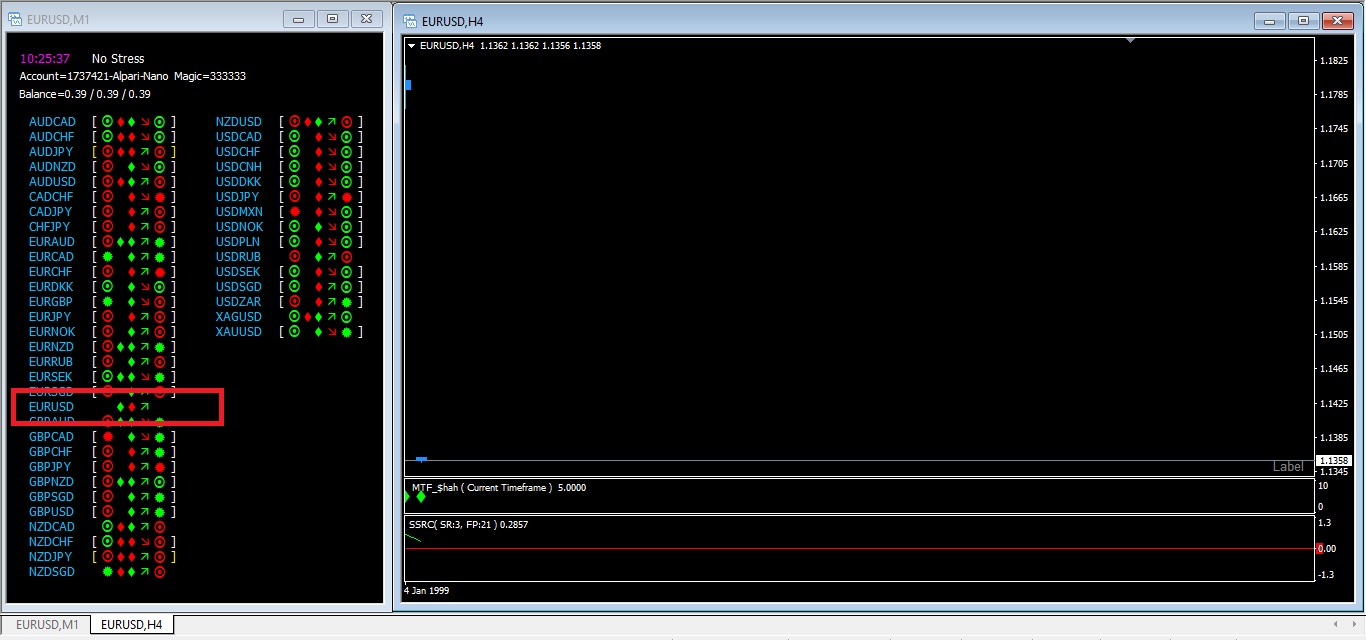The image size is (1366, 640).
Task: Select the CADJPY pair label
Action: click(50, 212)
